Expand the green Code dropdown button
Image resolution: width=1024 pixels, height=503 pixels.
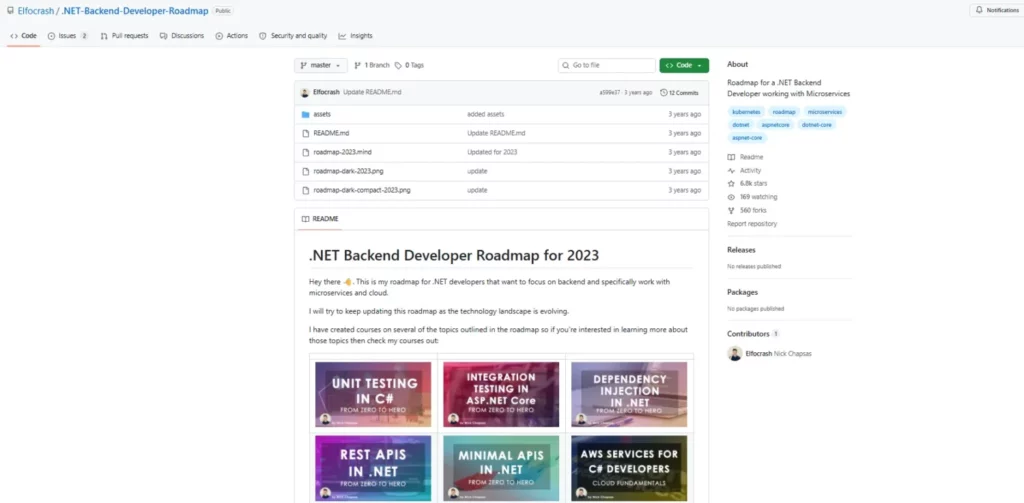pos(684,65)
